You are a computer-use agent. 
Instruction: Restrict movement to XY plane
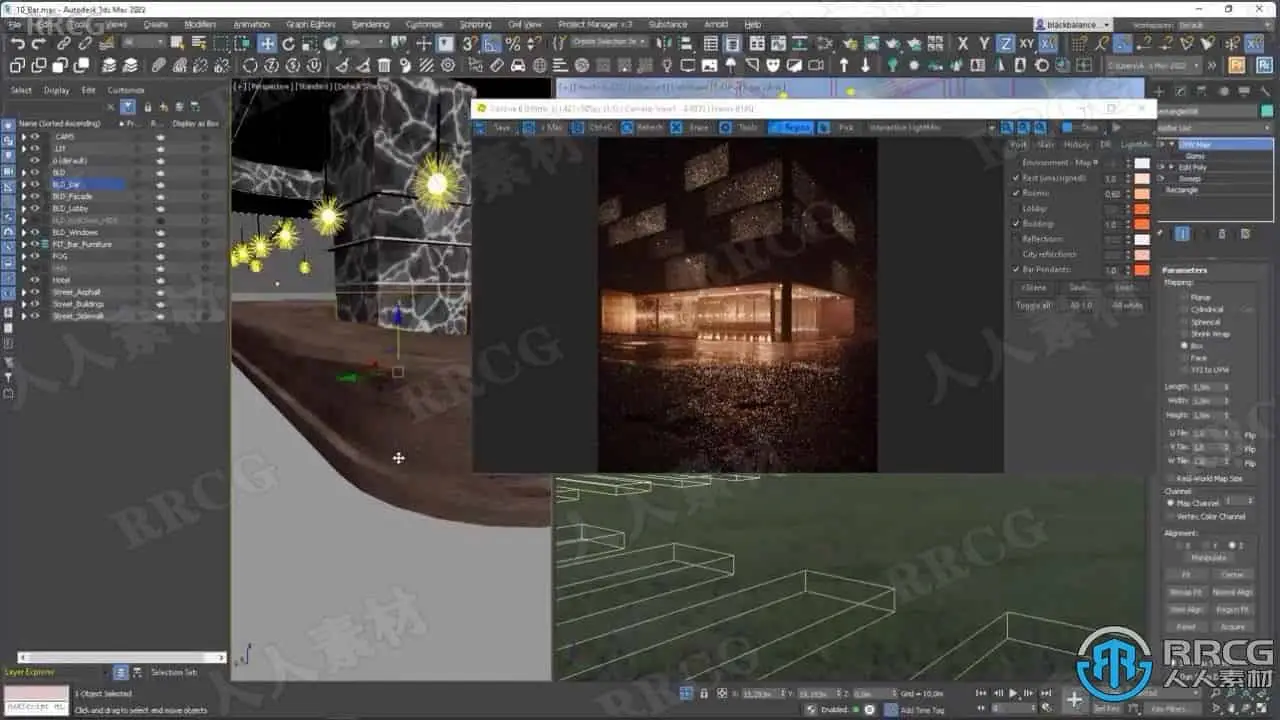1026,43
